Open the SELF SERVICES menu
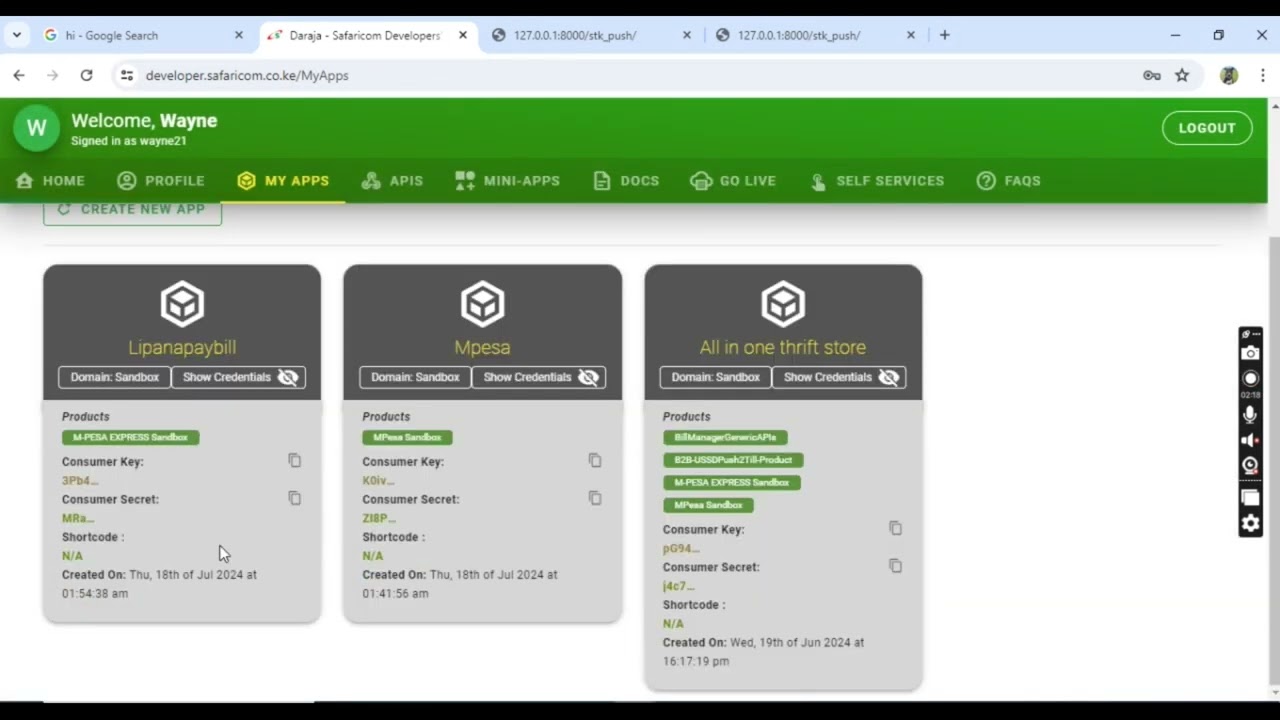This screenshot has width=1280, height=720. pyautogui.click(x=877, y=181)
